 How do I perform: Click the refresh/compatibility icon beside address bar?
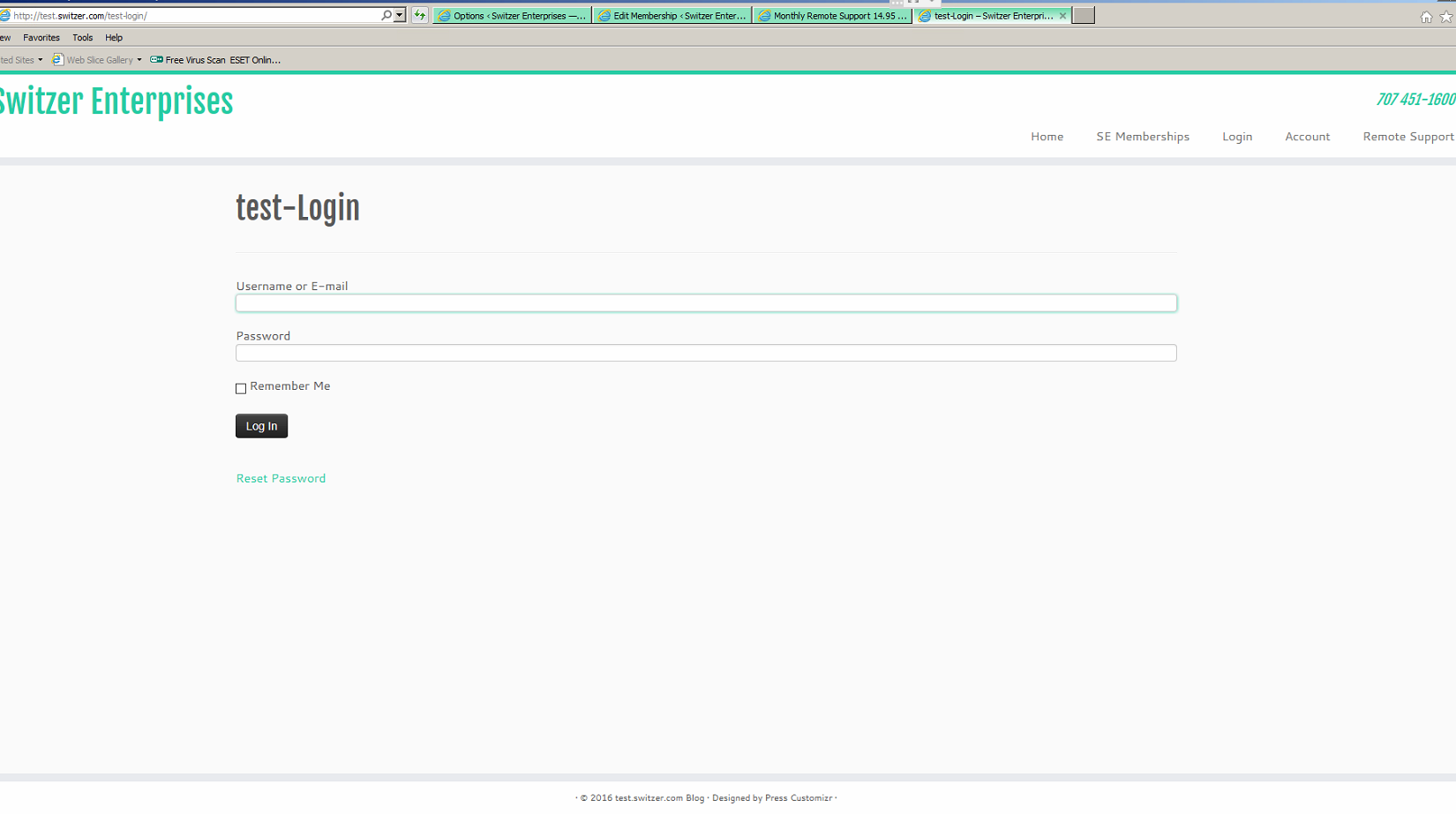coord(420,15)
